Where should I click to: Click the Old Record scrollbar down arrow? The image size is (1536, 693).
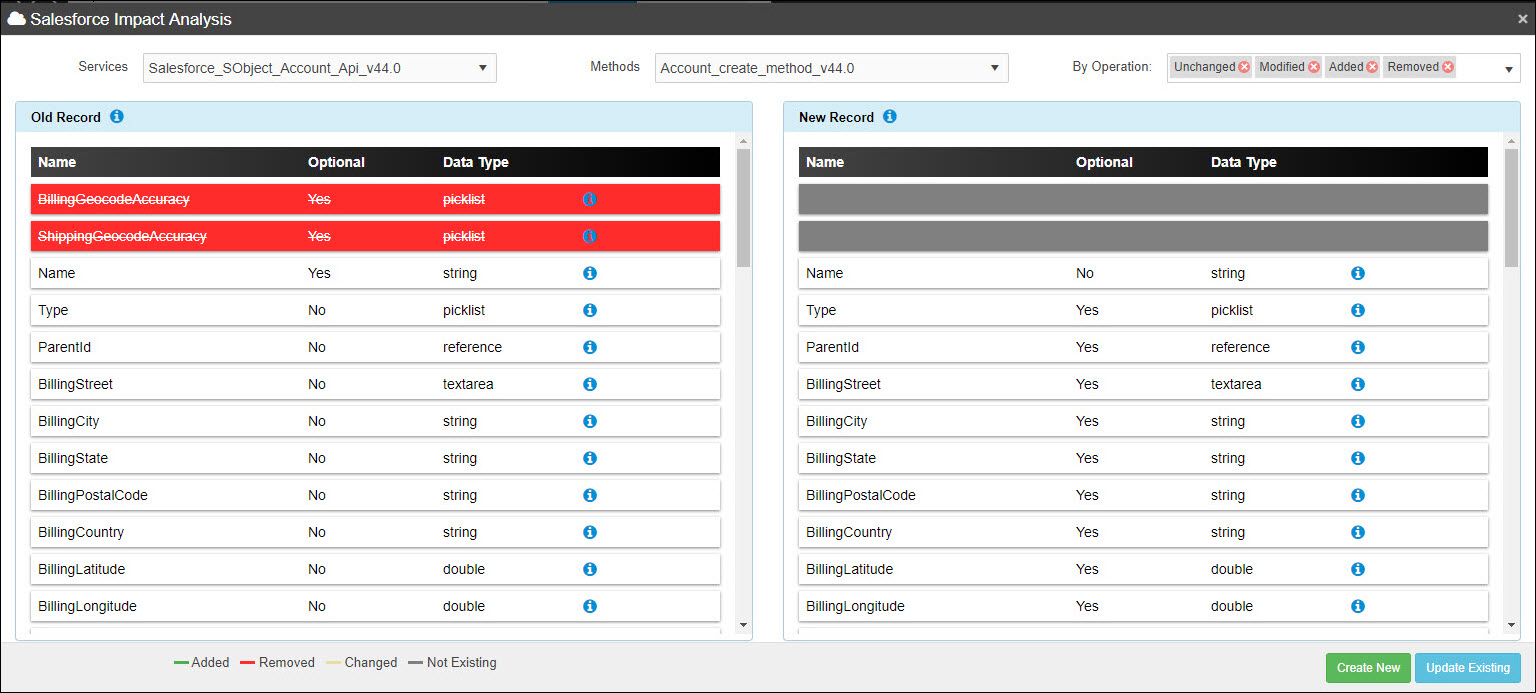click(x=743, y=625)
